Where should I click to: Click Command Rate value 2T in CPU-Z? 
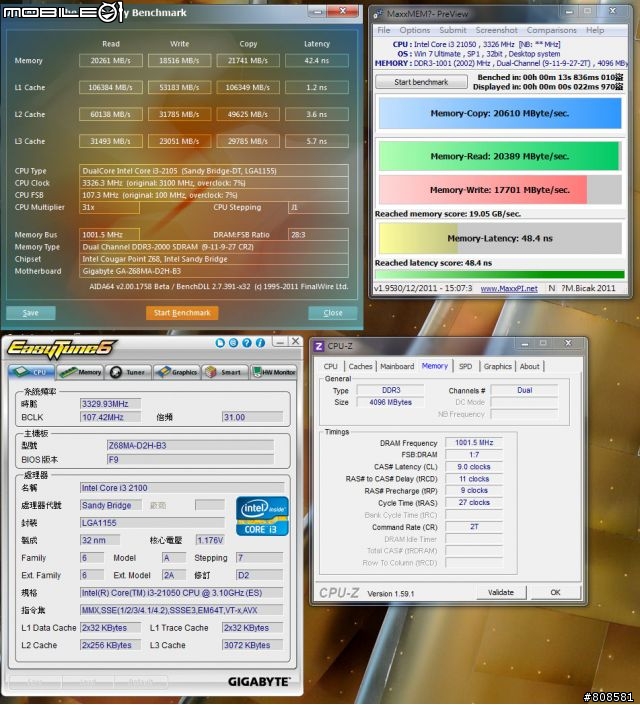[x=474, y=527]
